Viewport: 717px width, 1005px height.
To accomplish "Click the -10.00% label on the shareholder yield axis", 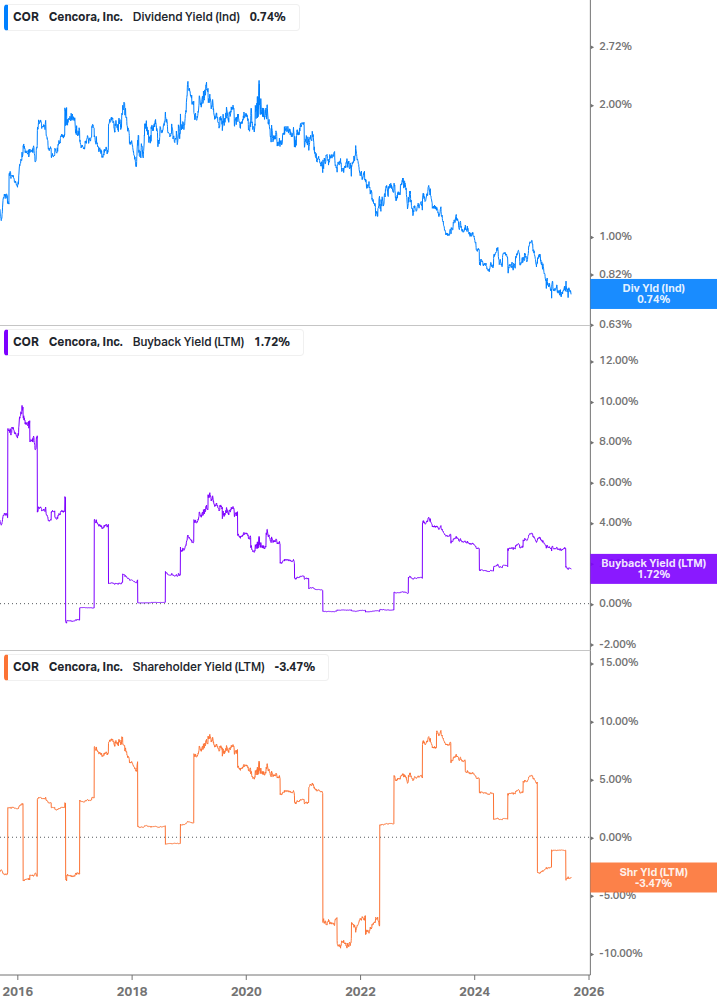I will pyautogui.click(x=618, y=954).
